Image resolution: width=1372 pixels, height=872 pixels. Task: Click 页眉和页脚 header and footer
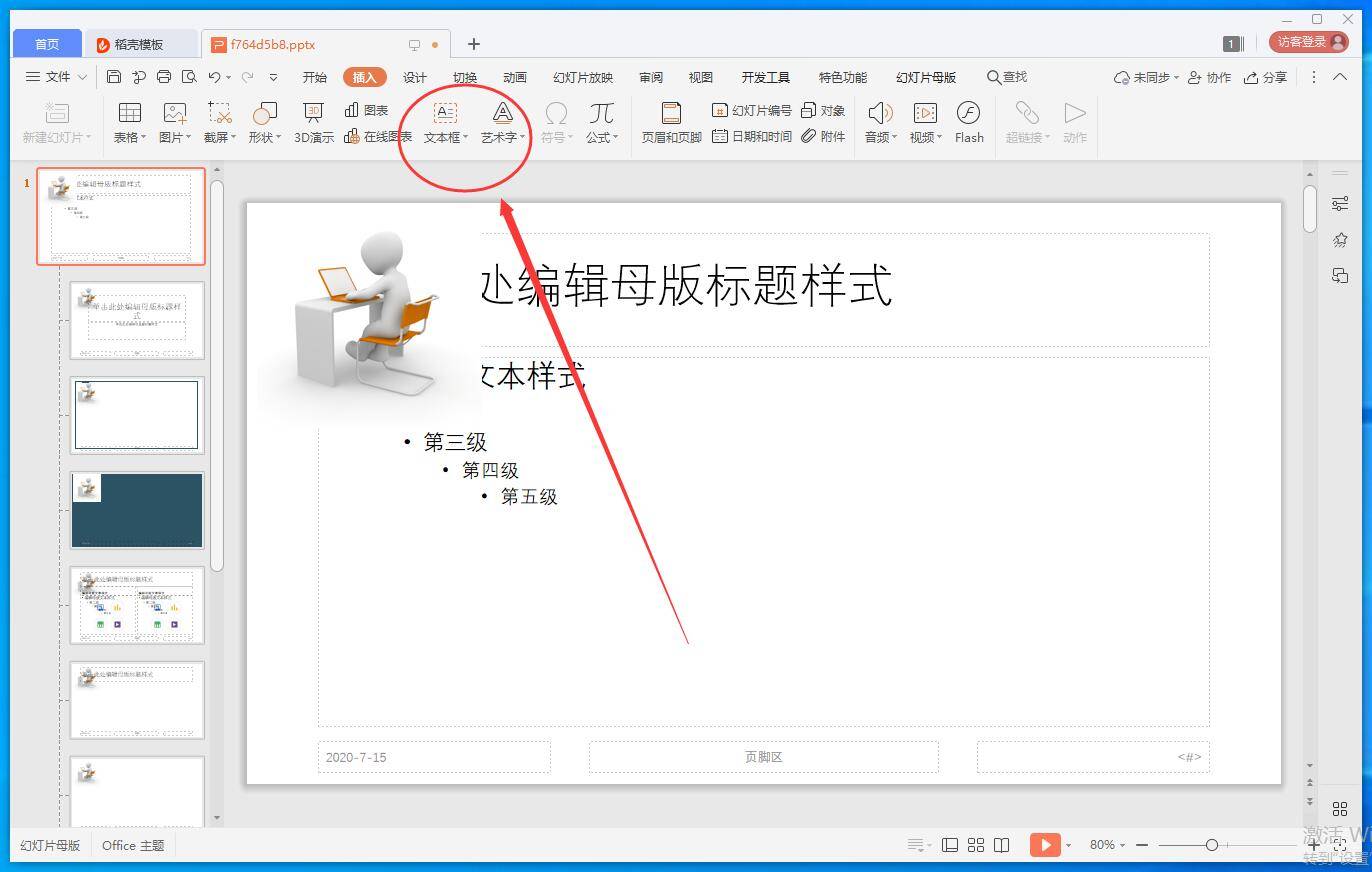click(x=671, y=123)
